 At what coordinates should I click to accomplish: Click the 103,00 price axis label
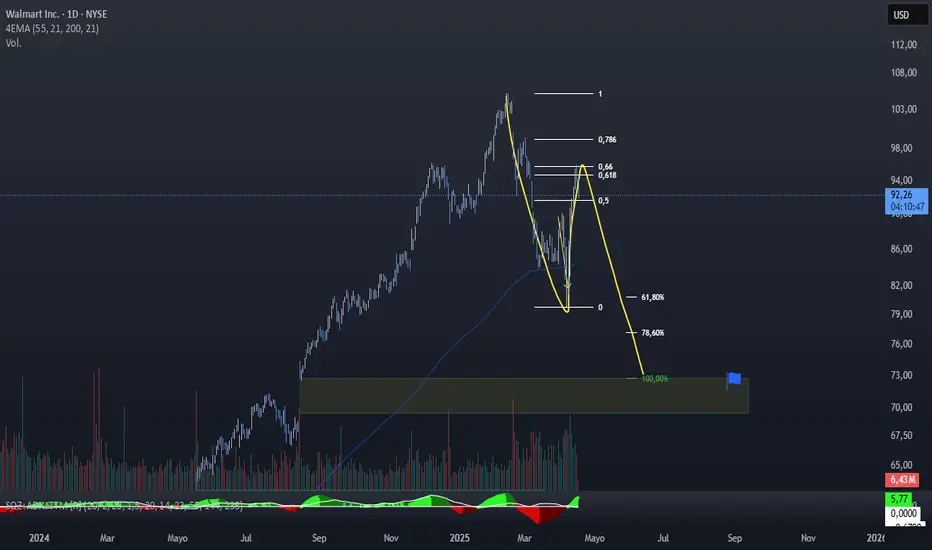pyautogui.click(x=903, y=109)
